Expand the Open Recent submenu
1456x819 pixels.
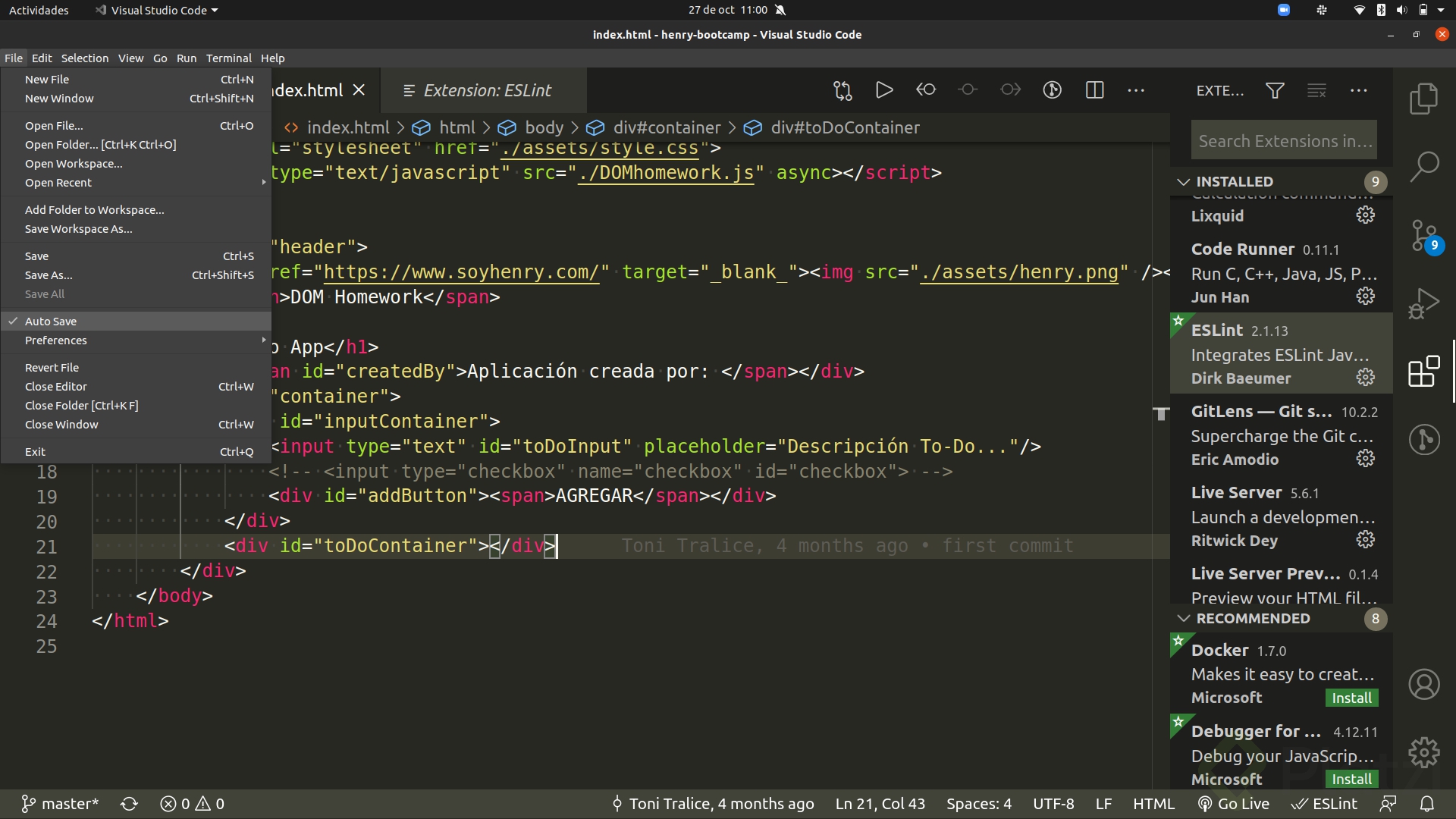[136, 183]
